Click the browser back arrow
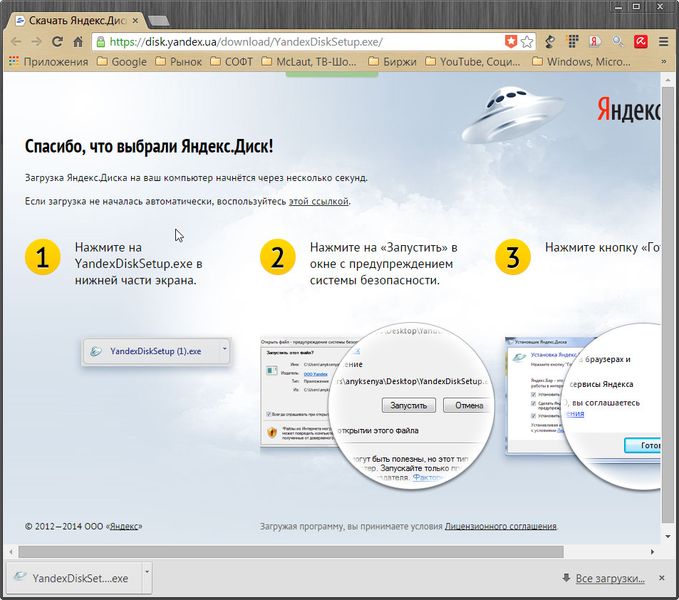This screenshot has width=679, height=600. tap(16, 42)
